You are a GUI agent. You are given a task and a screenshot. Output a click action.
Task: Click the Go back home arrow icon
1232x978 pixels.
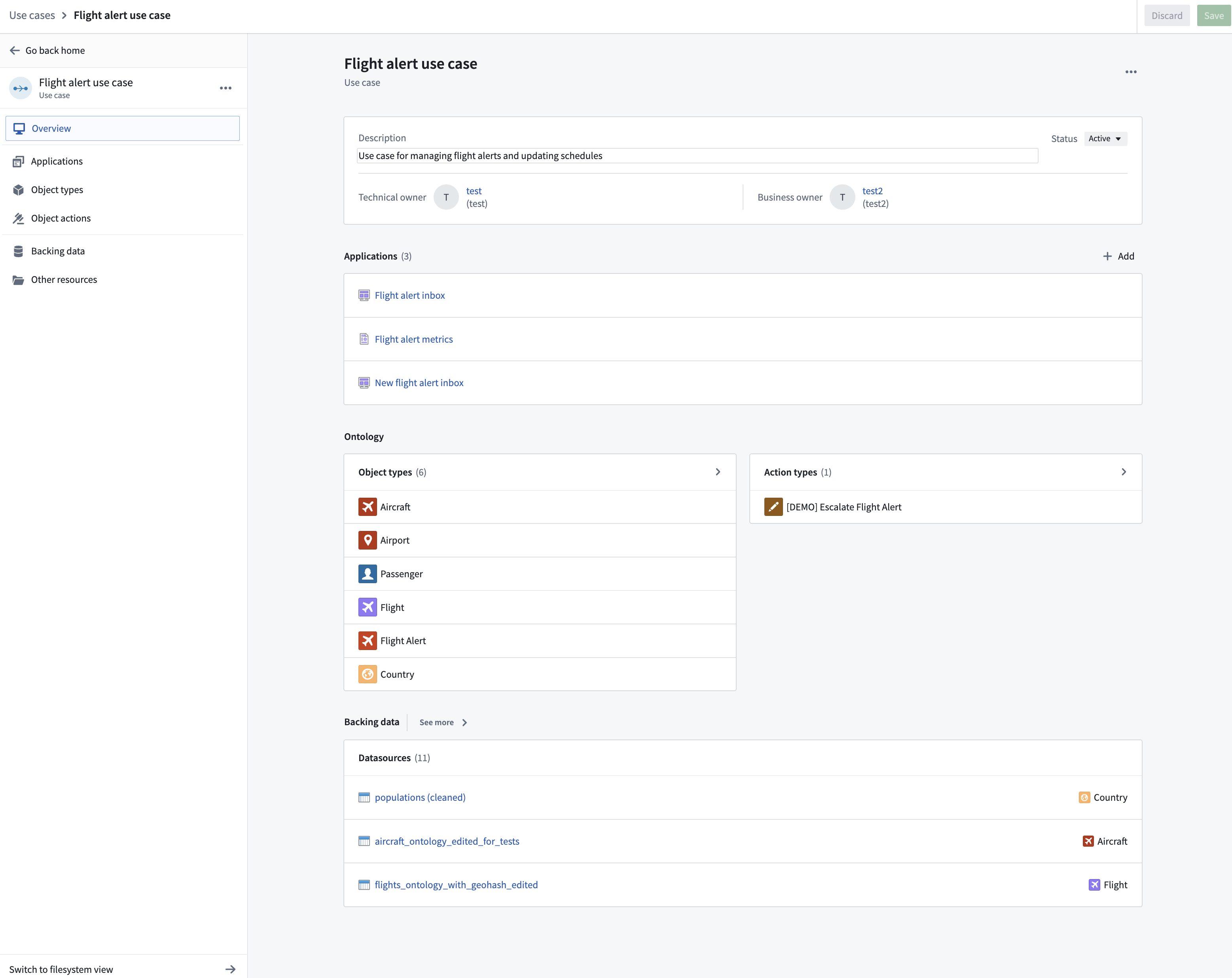[15, 50]
